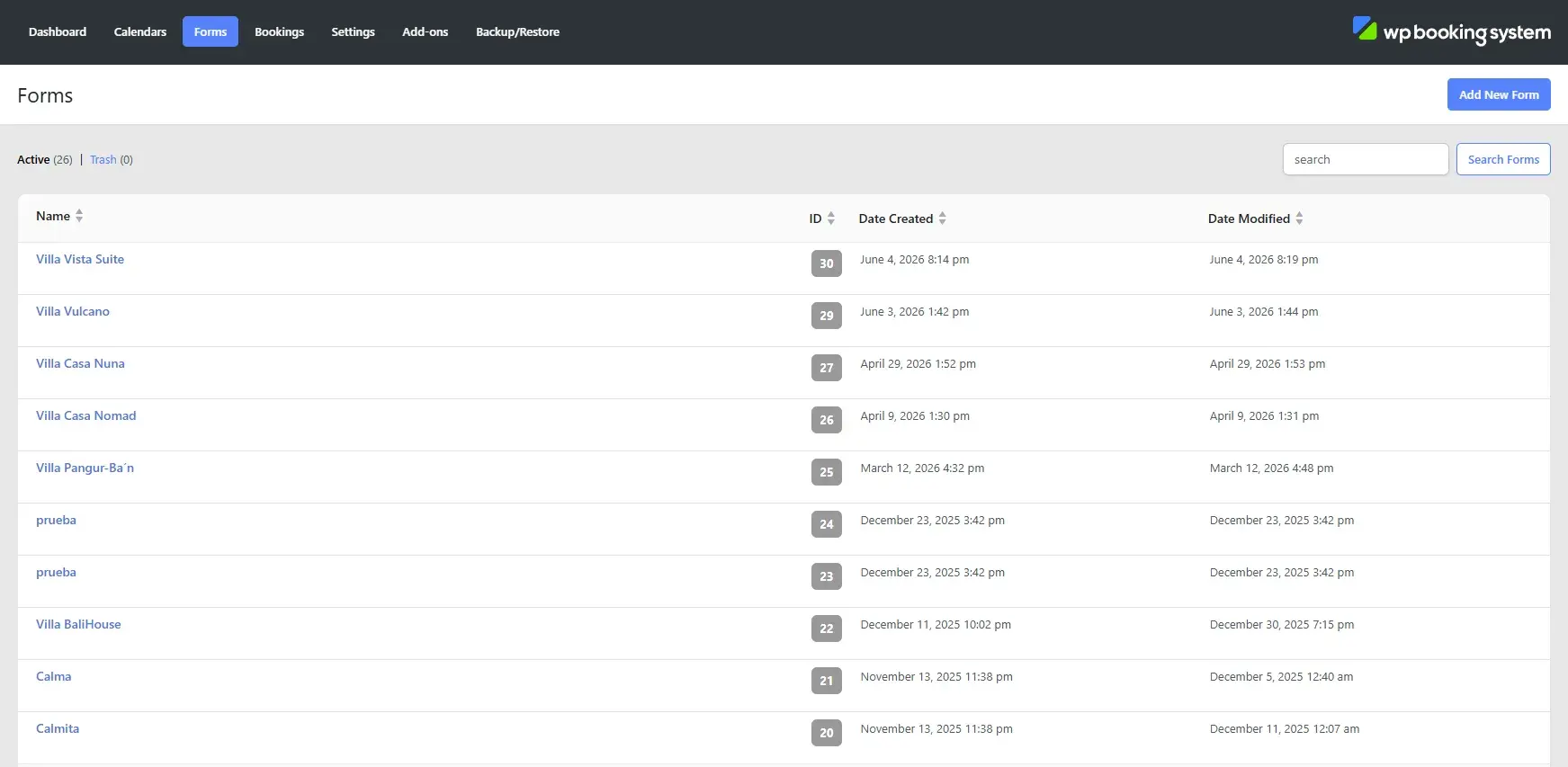1568x767 pixels.
Task: Click the Date Created column header
Action: (896, 219)
